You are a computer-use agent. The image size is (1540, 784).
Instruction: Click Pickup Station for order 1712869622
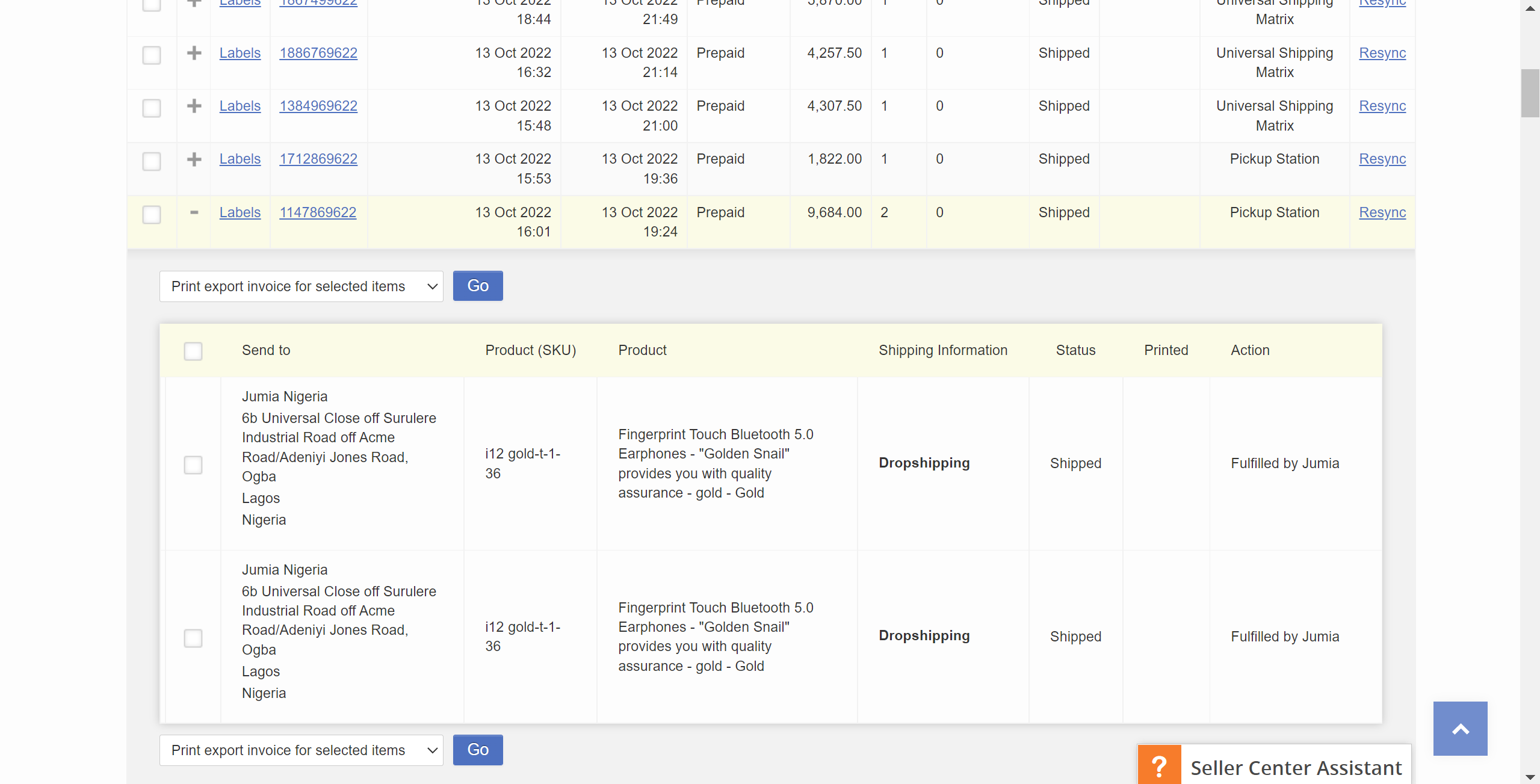1275,159
